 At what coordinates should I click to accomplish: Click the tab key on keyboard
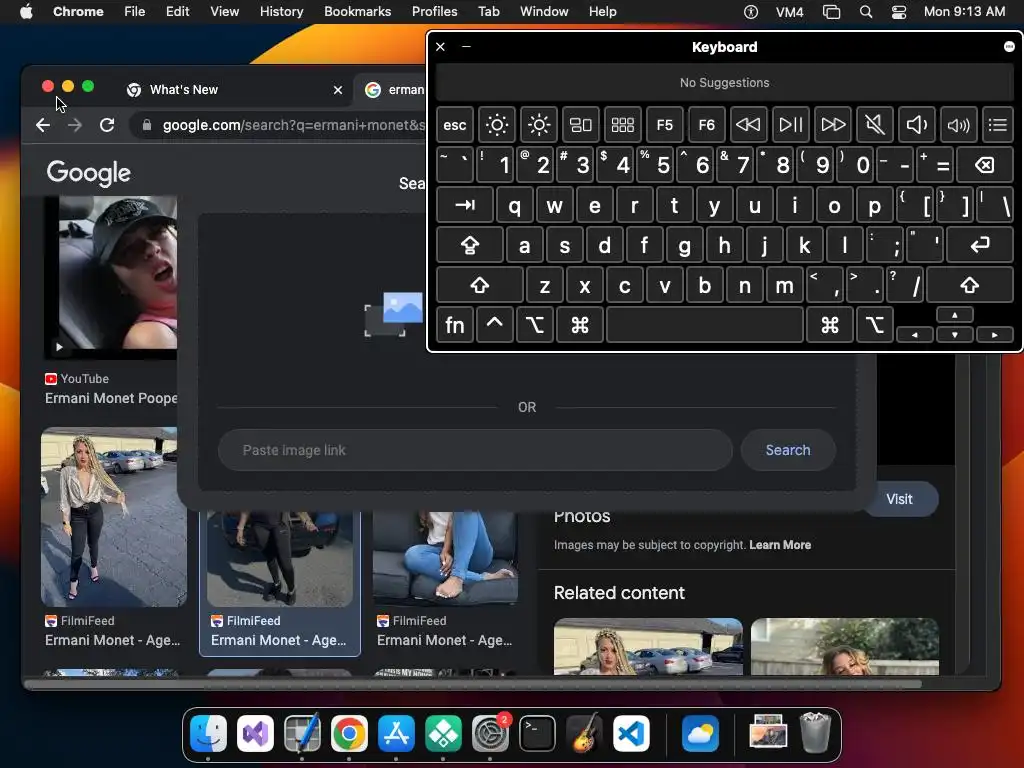click(465, 206)
